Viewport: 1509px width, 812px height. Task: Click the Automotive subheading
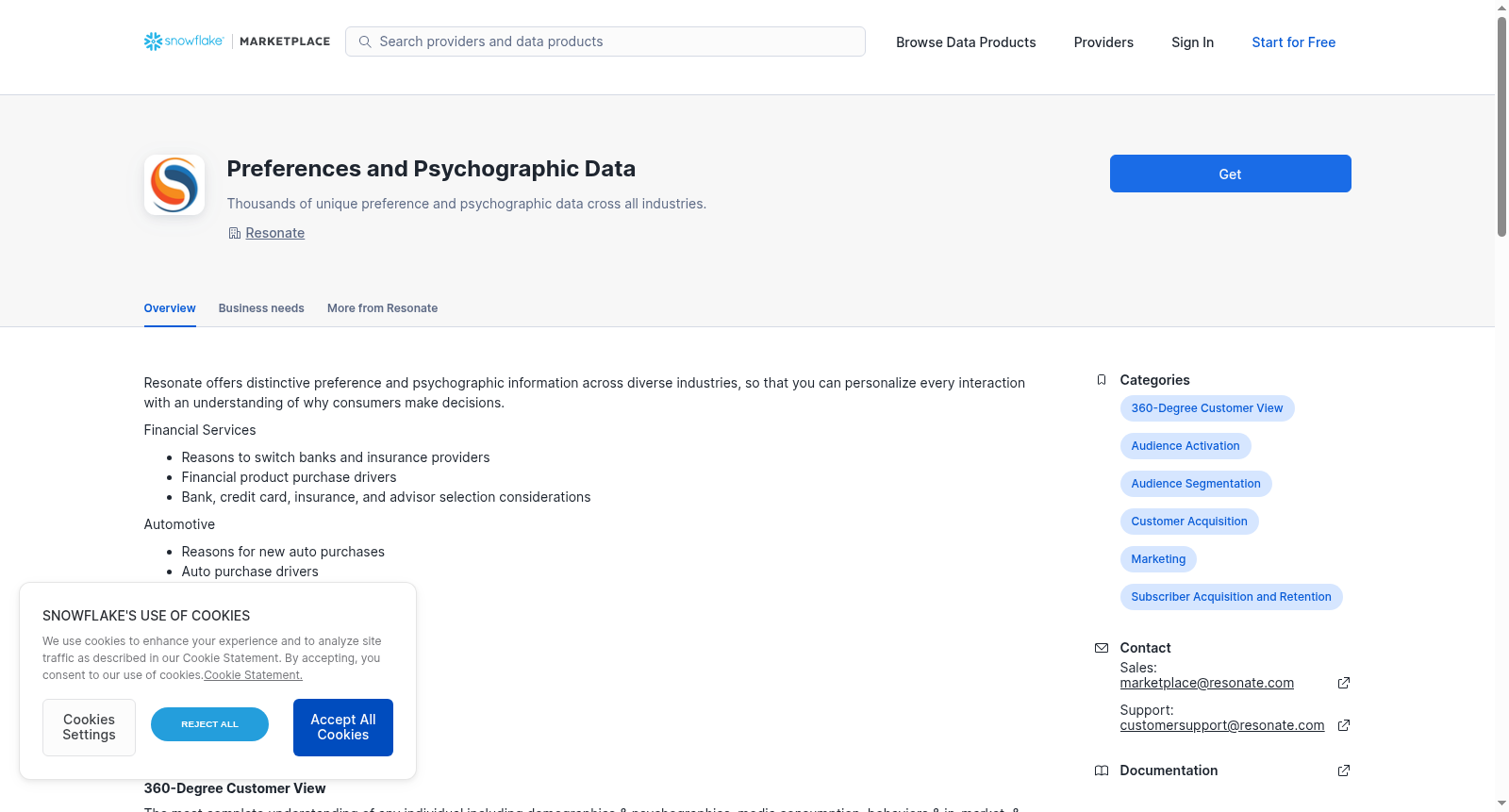click(x=179, y=524)
